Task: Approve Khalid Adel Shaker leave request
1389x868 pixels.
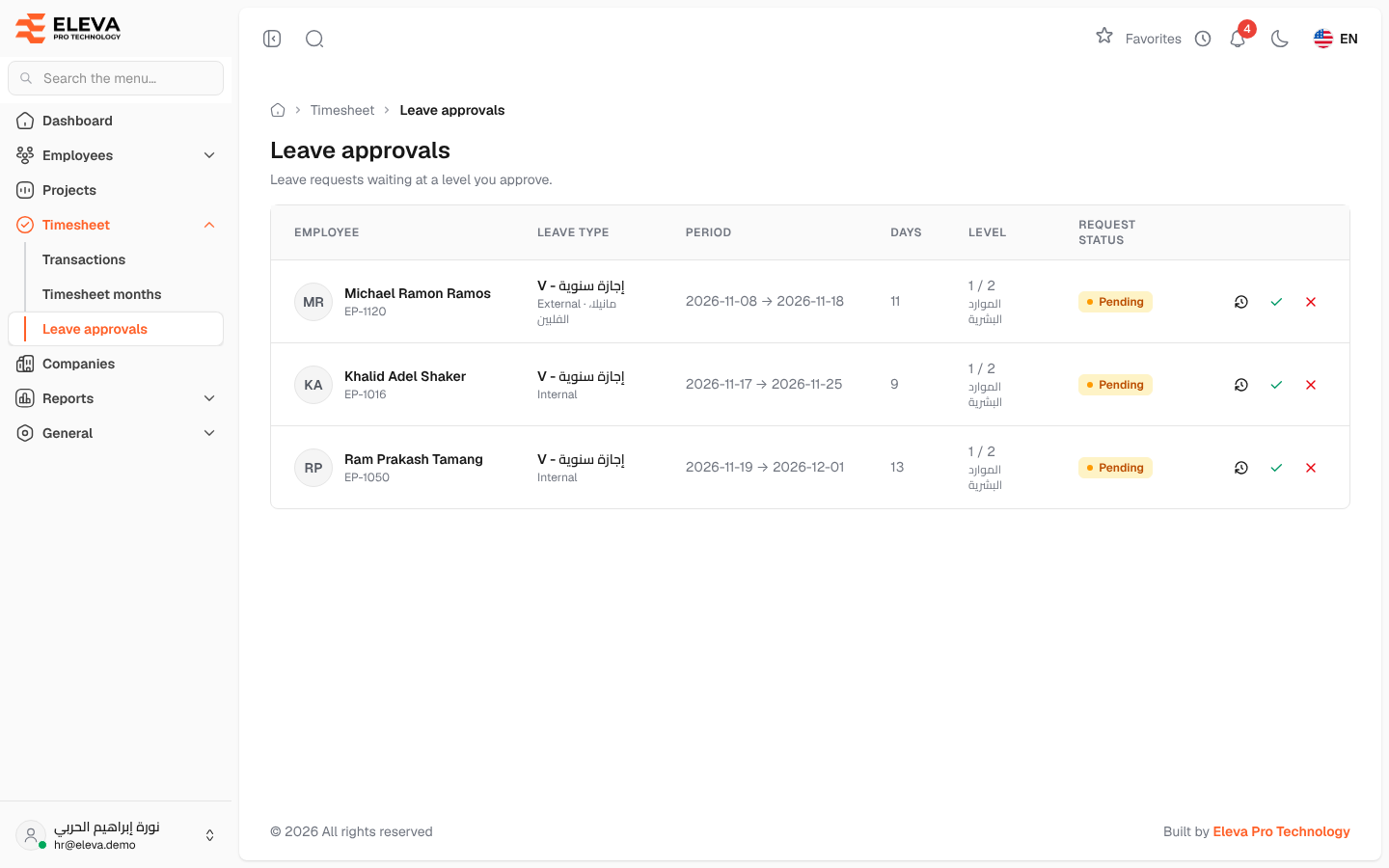Action: point(1276,385)
